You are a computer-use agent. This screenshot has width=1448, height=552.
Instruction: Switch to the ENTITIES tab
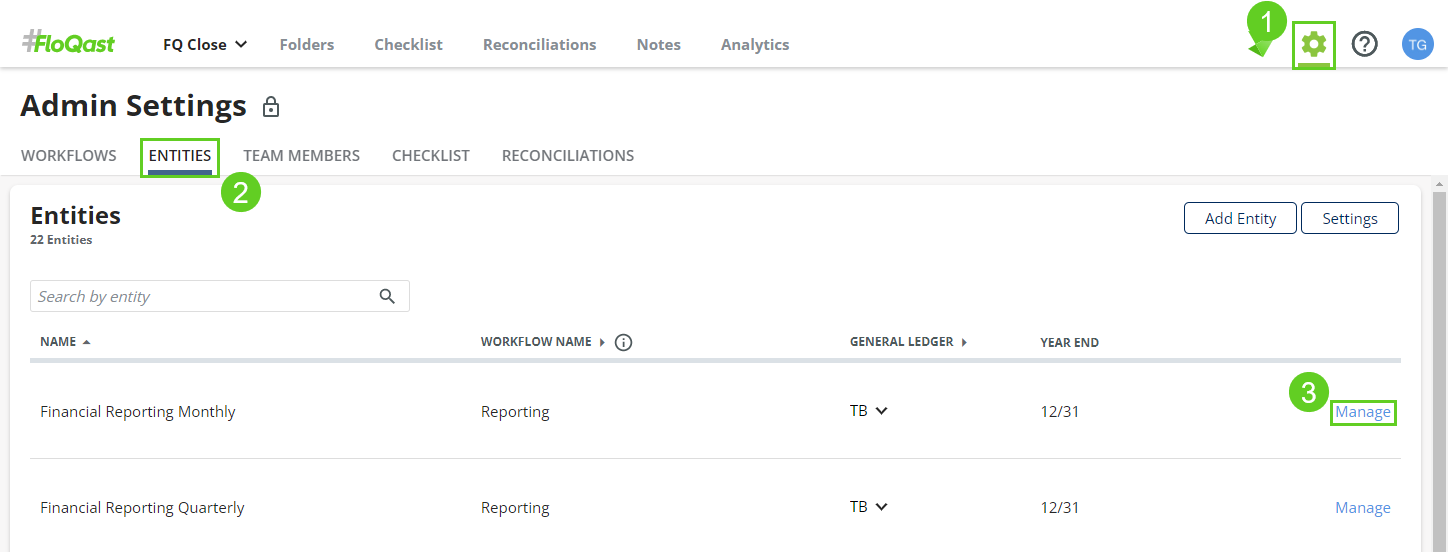pyautogui.click(x=180, y=156)
